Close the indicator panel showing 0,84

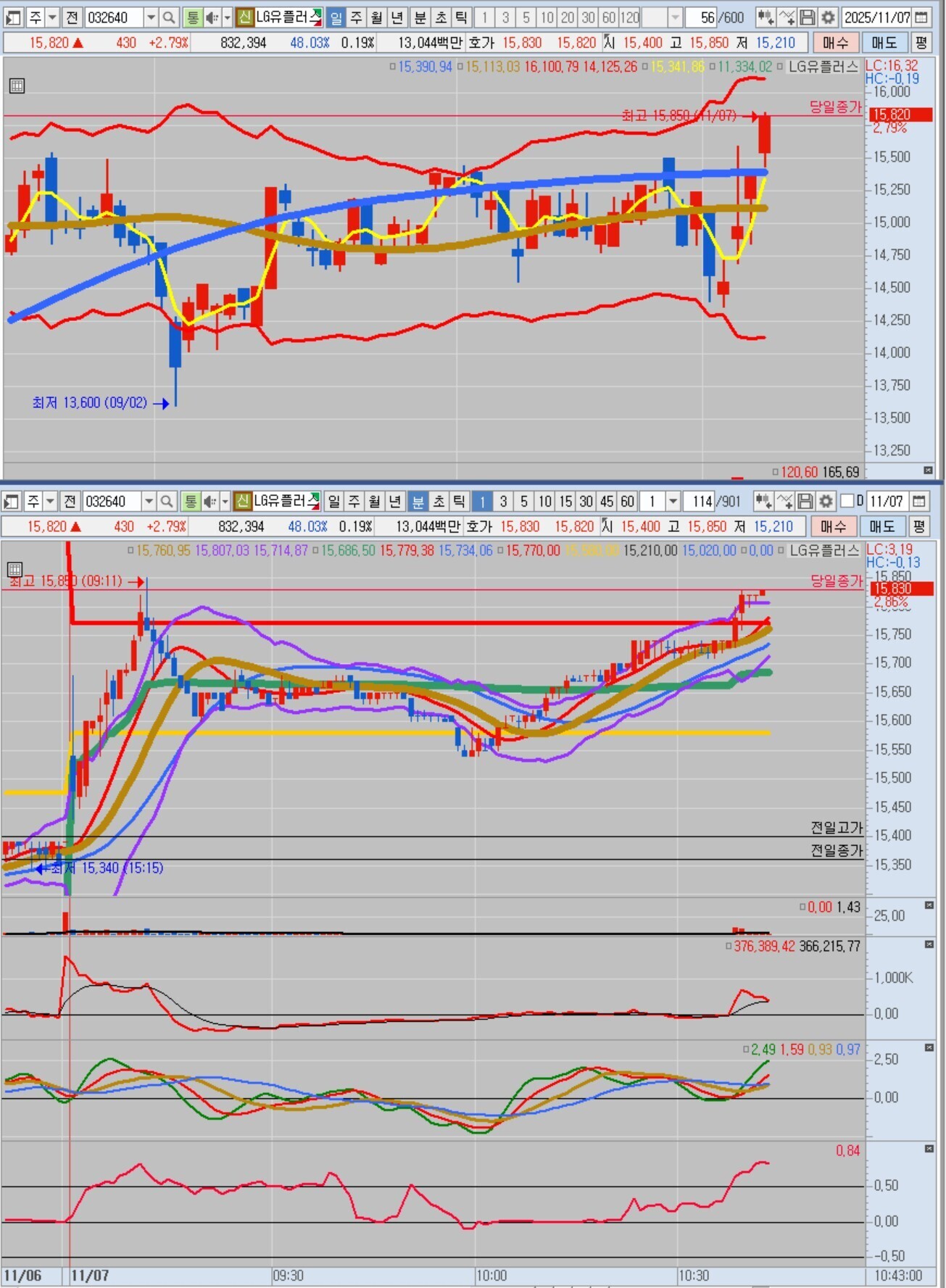pyautogui.click(x=929, y=1150)
